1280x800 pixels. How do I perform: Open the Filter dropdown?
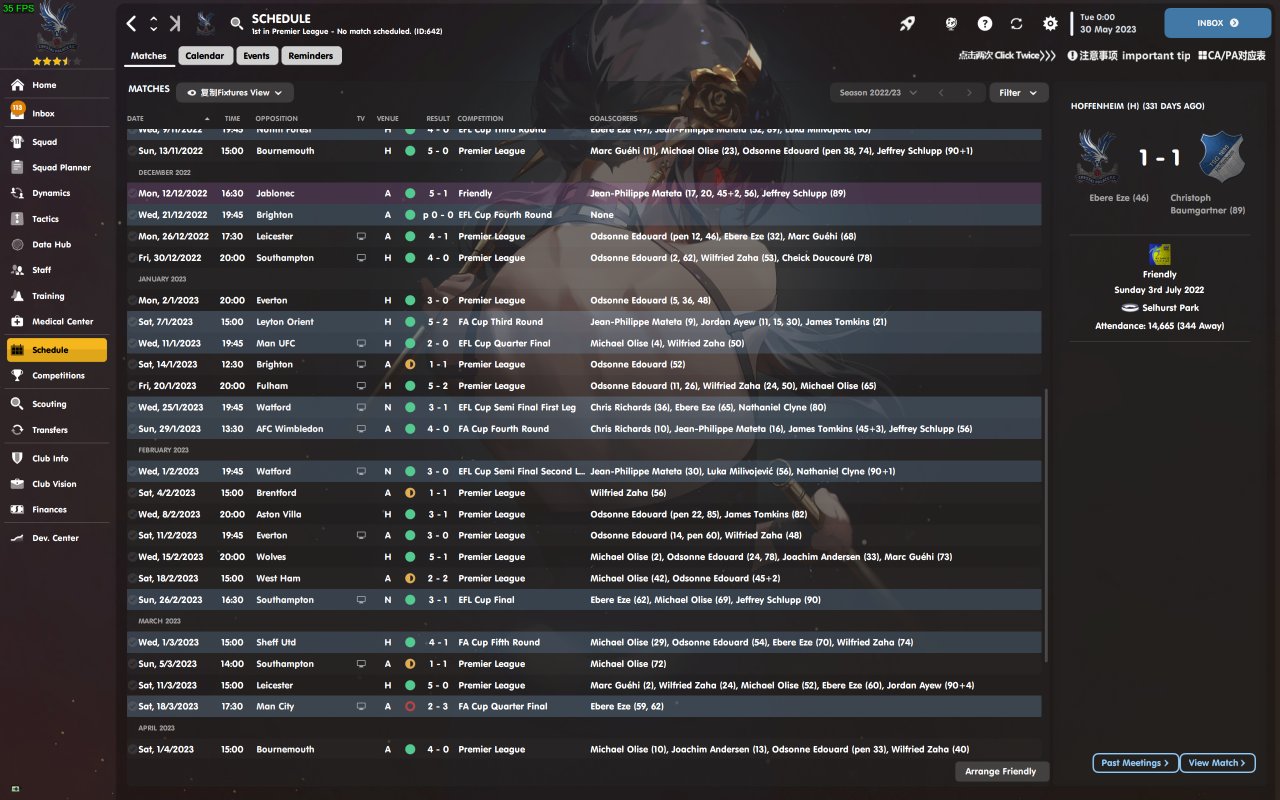1018,93
